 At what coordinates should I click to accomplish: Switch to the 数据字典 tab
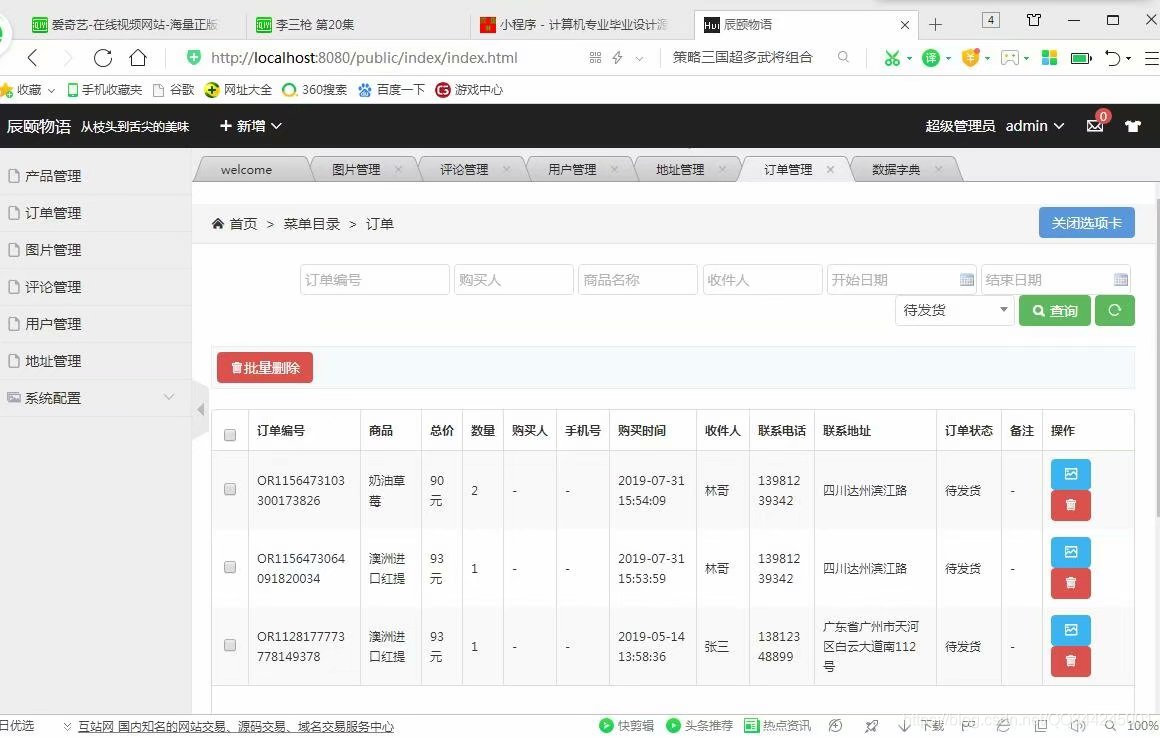(x=896, y=169)
